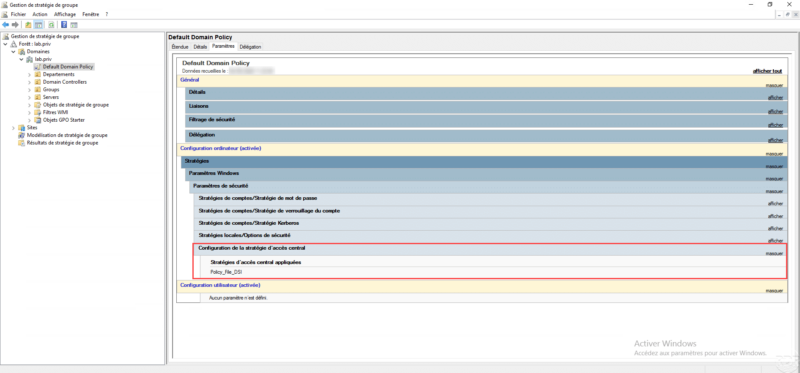Screen dimensions: 800x373
Task: Click the Departements OU folder icon
Action: (38, 74)
